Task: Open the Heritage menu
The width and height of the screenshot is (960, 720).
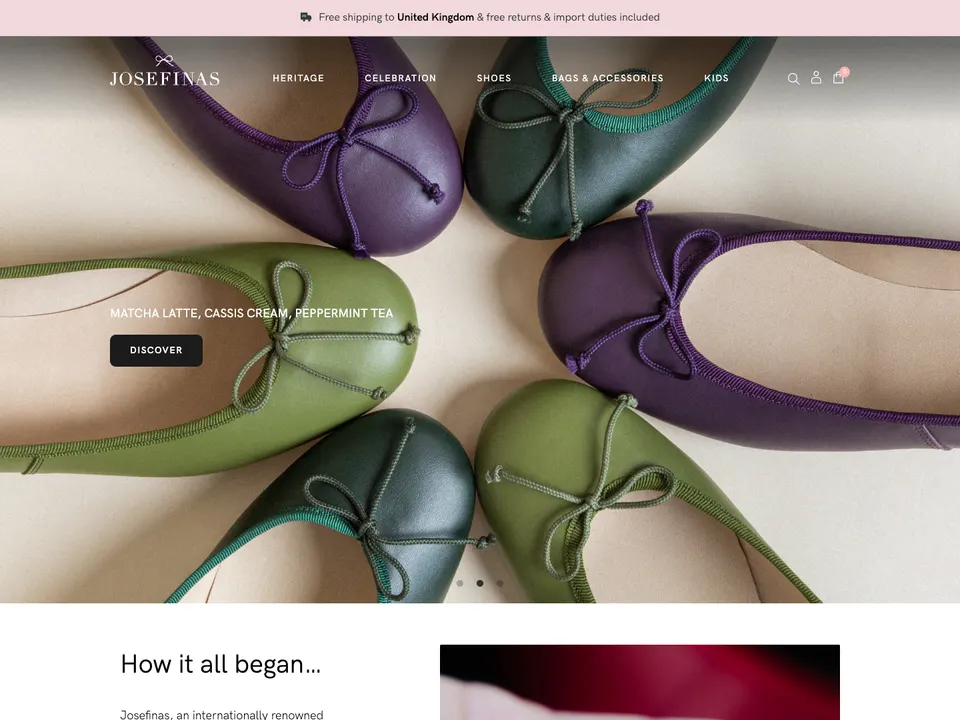Action: (x=298, y=78)
